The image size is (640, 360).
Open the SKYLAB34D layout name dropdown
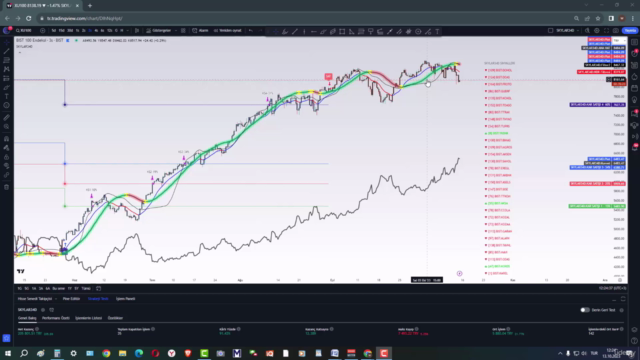tap(568, 31)
